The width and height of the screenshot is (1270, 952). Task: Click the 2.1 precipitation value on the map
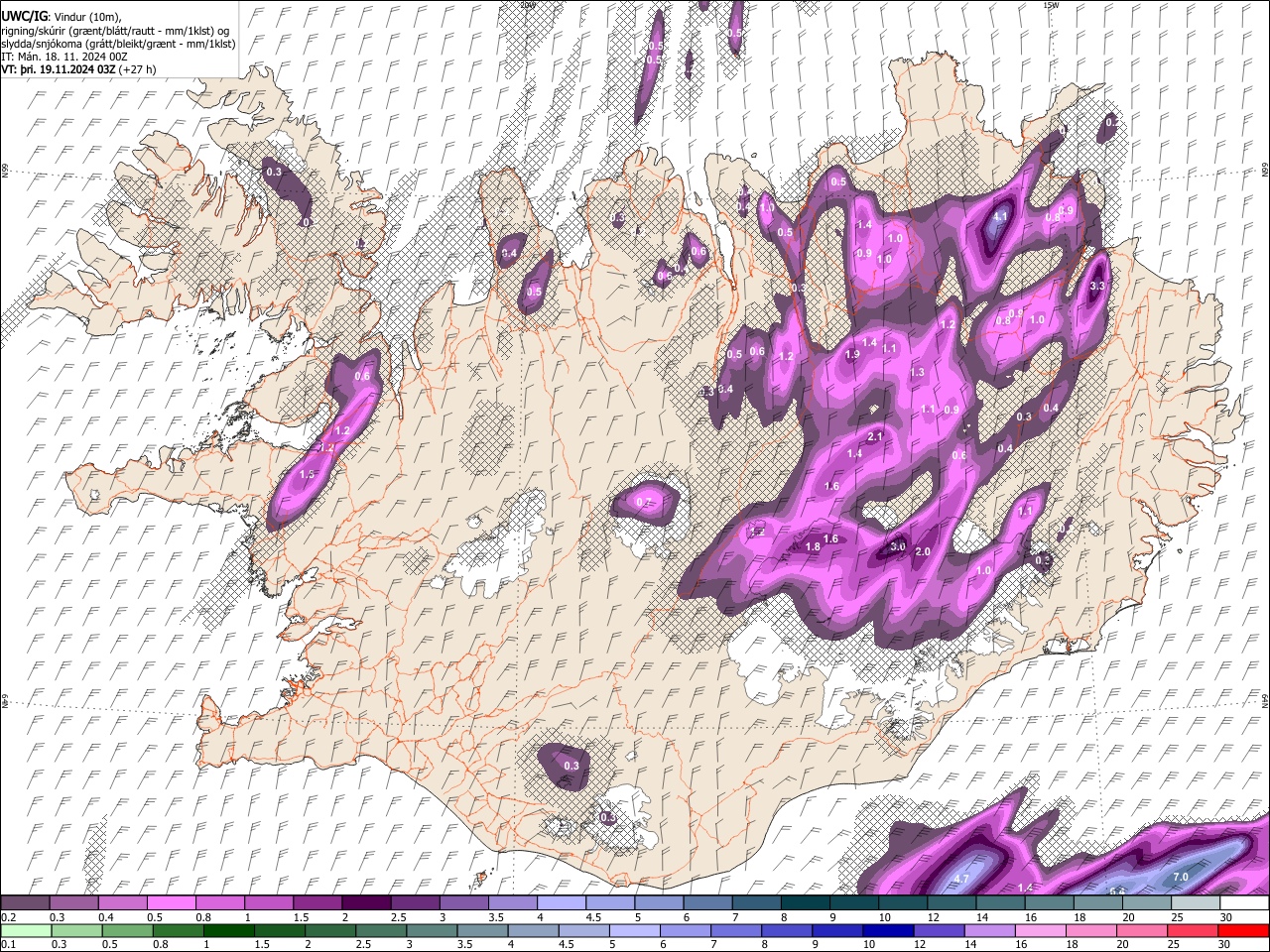[x=875, y=437]
